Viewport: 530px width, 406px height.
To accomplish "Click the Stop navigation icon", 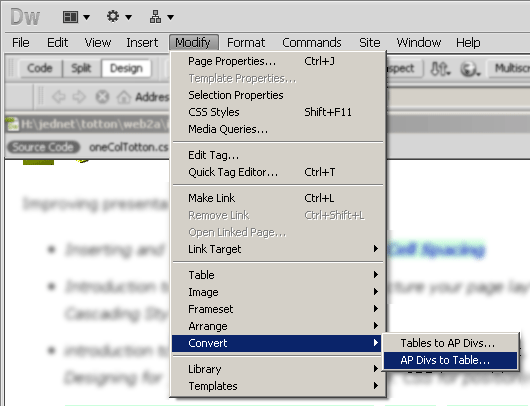I will tap(102, 97).
